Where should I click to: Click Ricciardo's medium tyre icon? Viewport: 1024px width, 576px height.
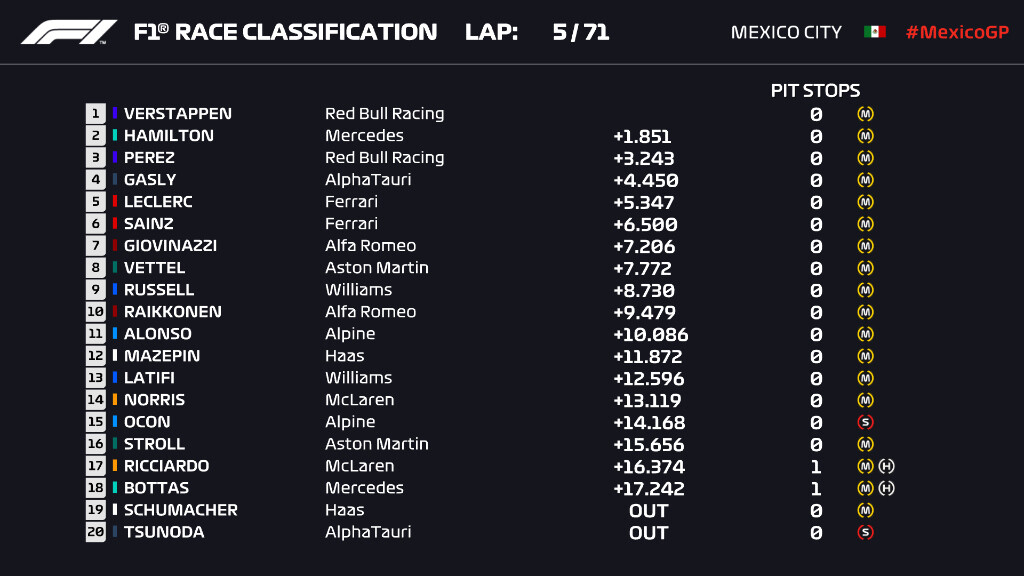865,466
